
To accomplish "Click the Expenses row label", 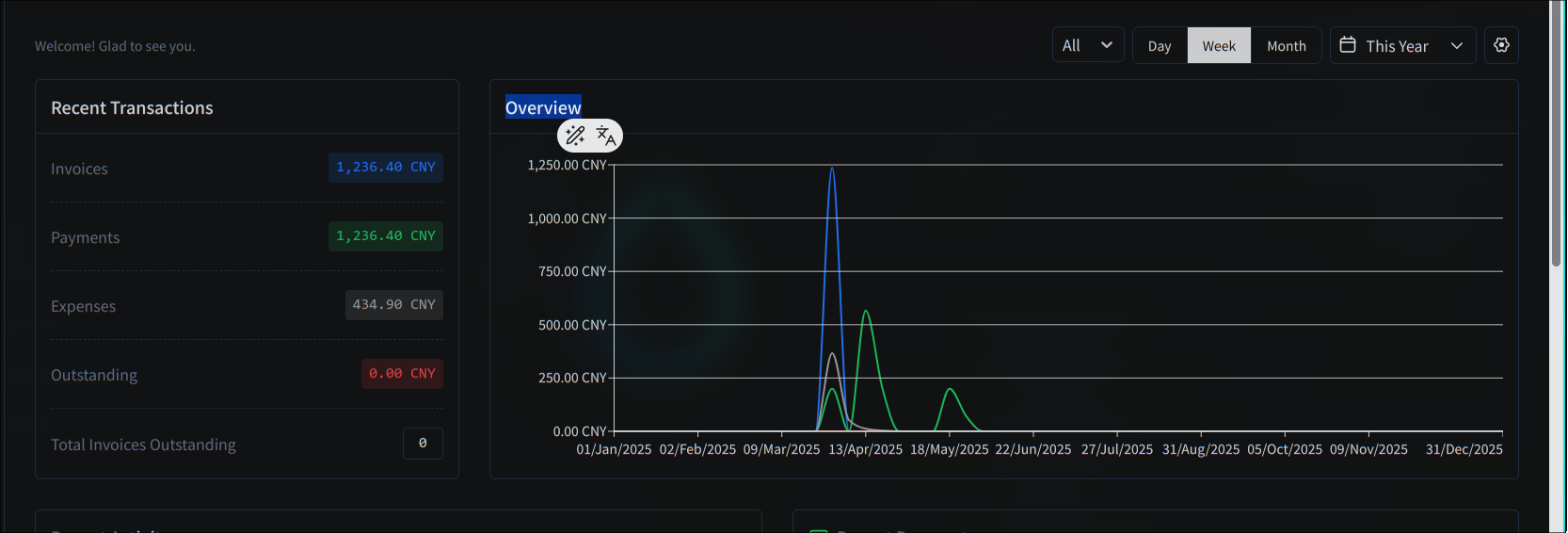I will click(83, 306).
